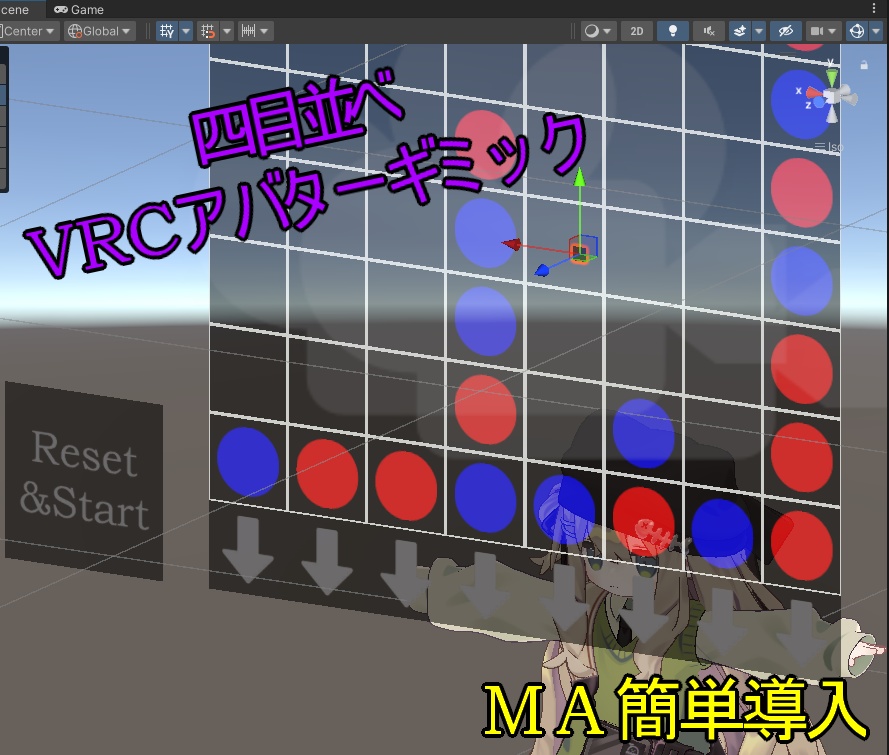Click the blue Z cone on orientation gizmo
The image size is (889, 755).
tap(819, 104)
